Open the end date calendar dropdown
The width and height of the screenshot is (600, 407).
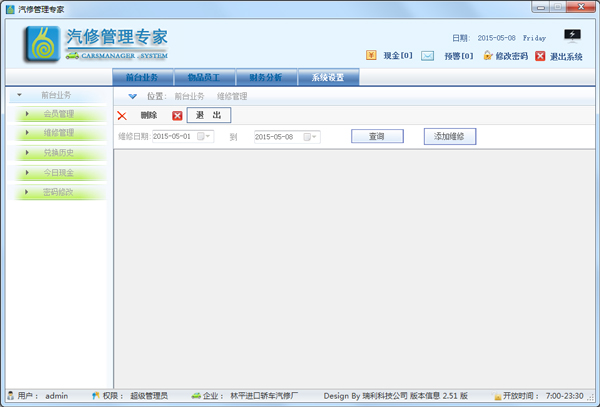[x=310, y=137]
